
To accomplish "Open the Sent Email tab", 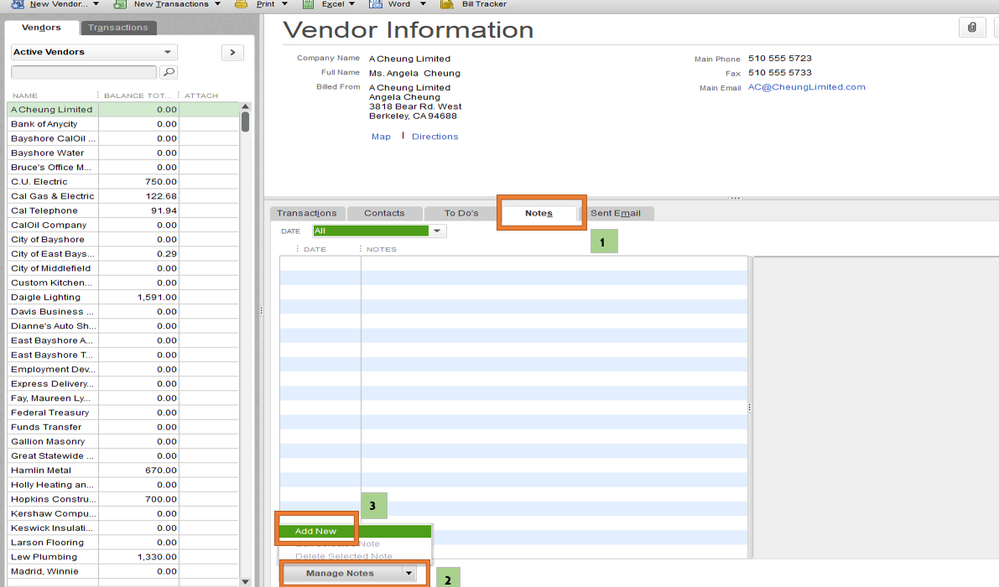I will 615,213.
